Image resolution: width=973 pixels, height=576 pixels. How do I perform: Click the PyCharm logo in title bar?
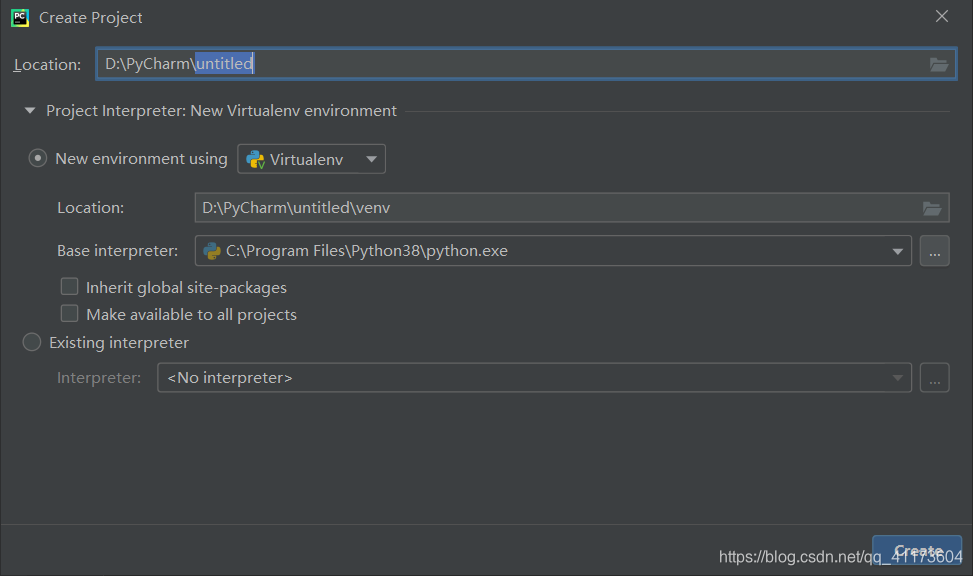[20, 17]
